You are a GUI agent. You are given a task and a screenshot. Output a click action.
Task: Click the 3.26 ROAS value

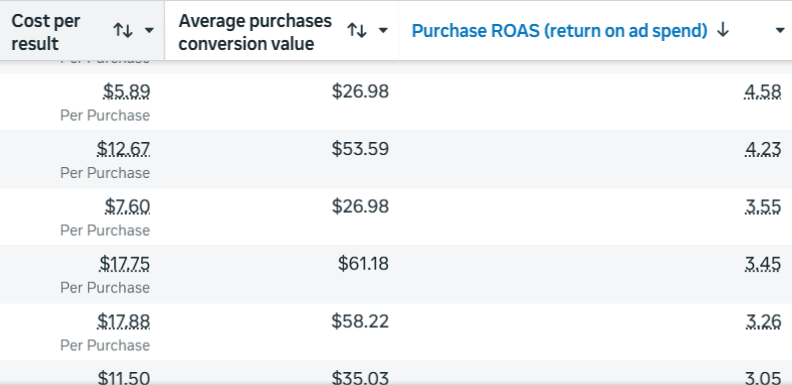tap(763, 322)
